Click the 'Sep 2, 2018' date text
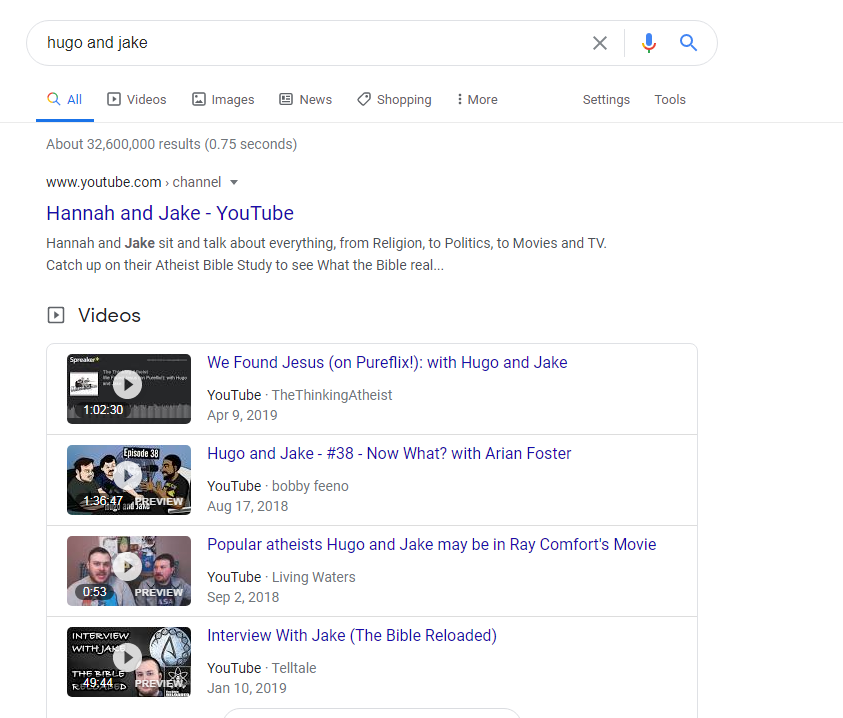 click(x=243, y=597)
